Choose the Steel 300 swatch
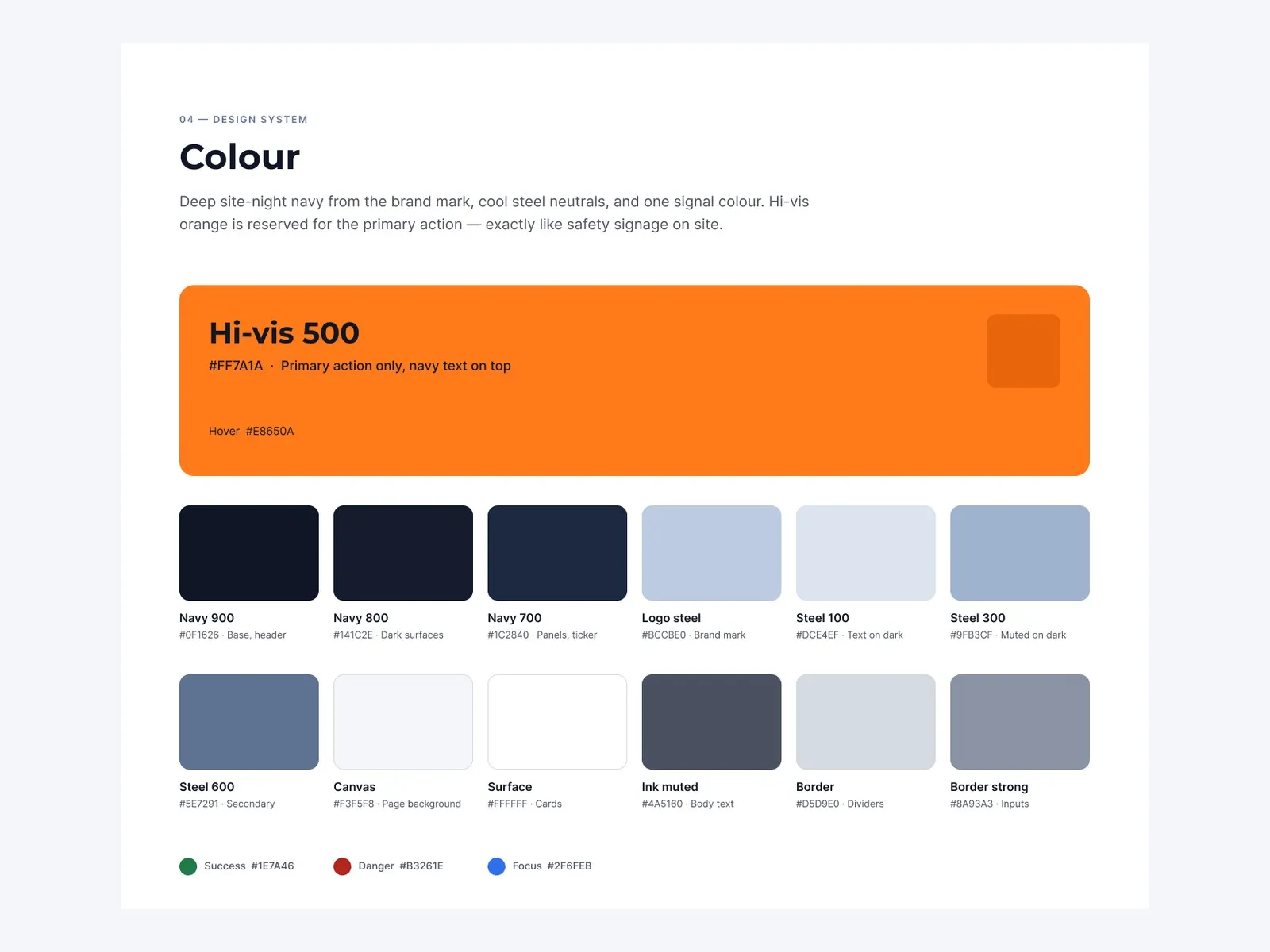The height and width of the screenshot is (952, 1270). click(1020, 553)
